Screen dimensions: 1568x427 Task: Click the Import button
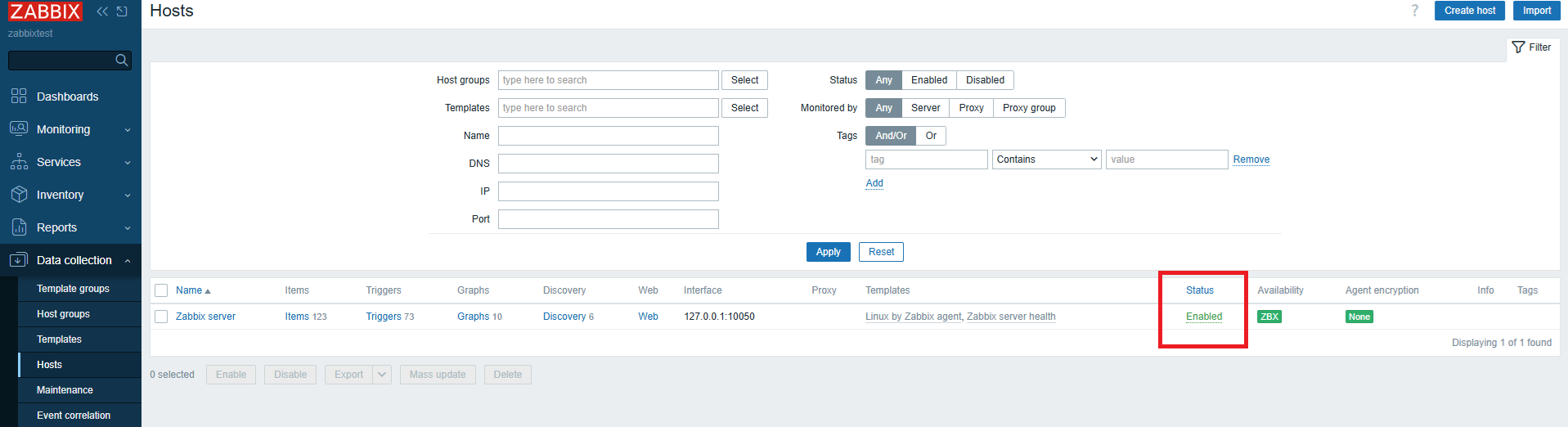point(1536,11)
